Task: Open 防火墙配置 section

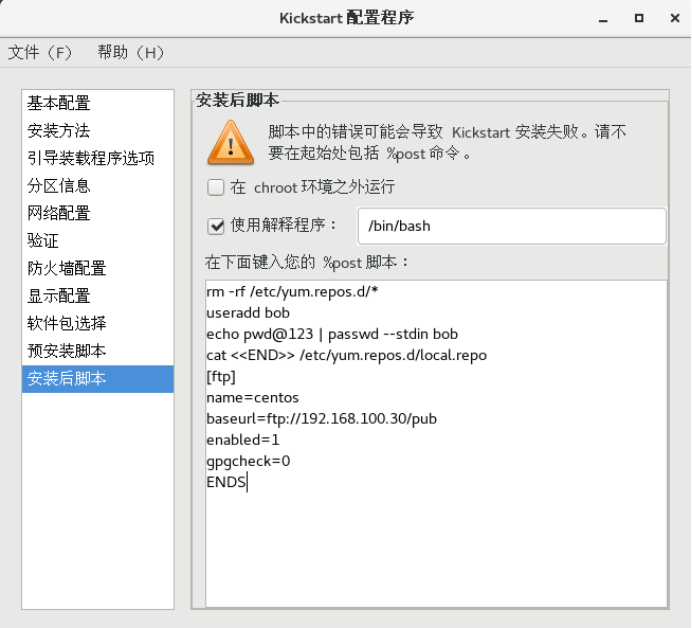Action: 98,268
